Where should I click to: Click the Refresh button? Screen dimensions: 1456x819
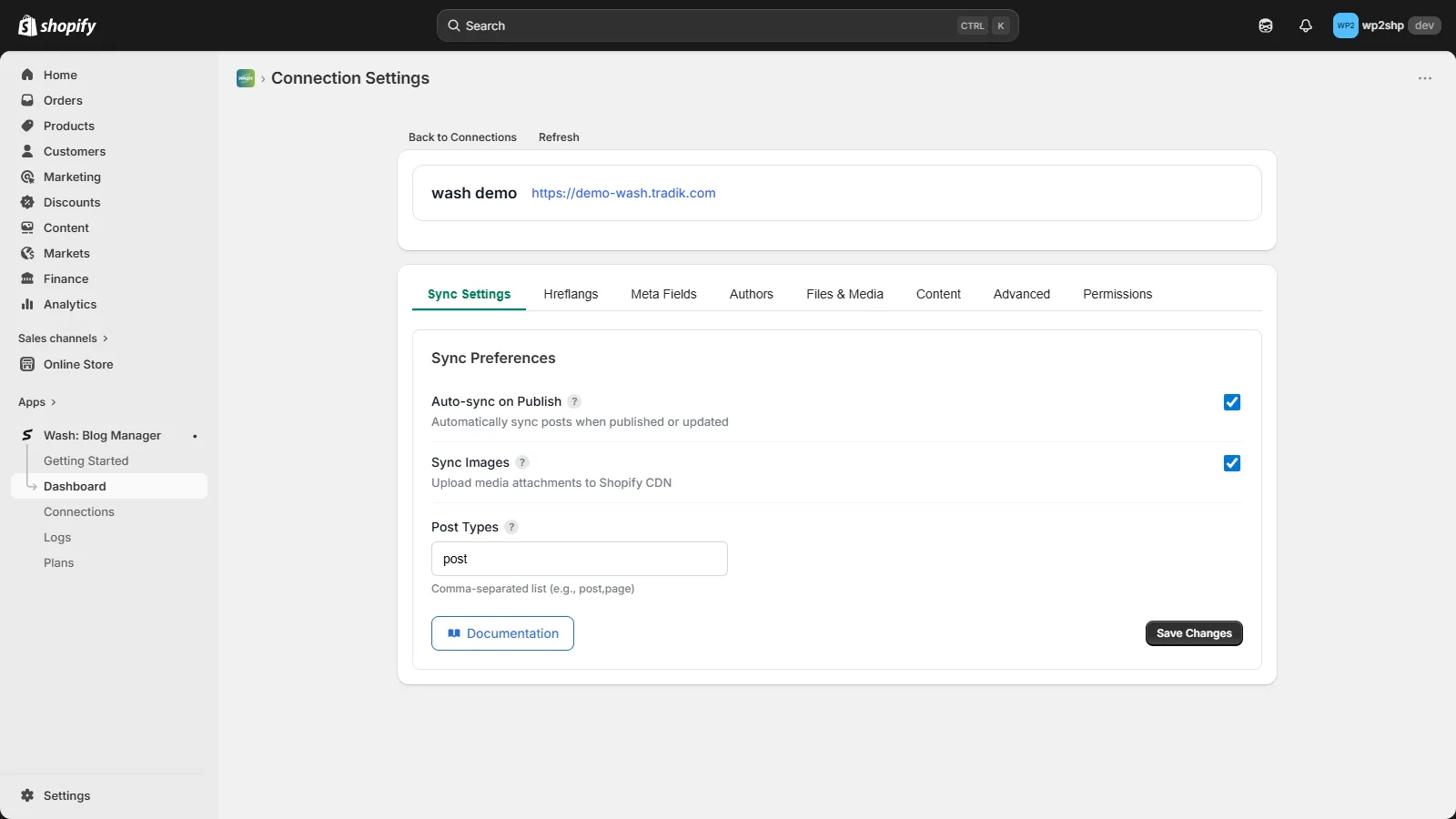(559, 137)
